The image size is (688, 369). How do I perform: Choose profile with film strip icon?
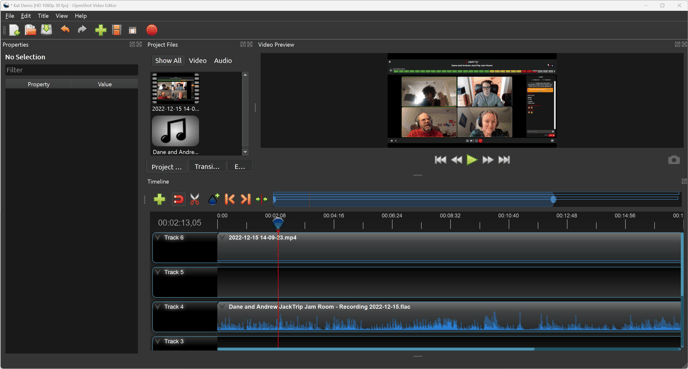coord(117,30)
